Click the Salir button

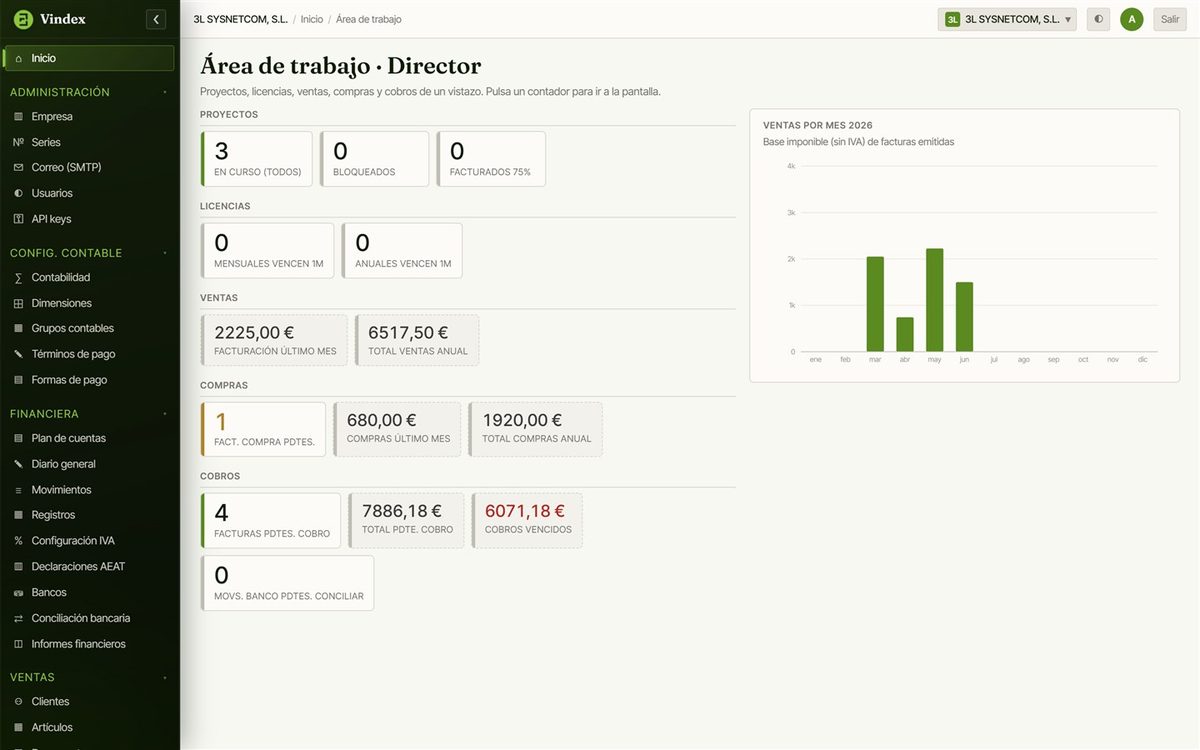point(1169,19)
